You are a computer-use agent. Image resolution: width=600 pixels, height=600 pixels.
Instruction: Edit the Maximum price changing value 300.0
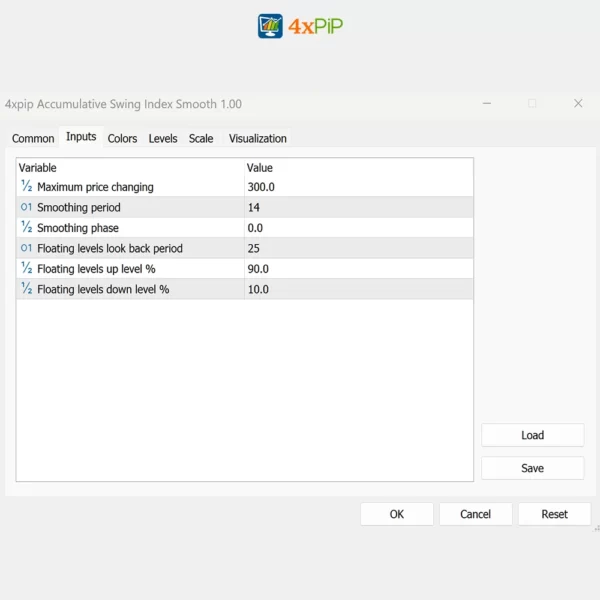pos(357,187)
